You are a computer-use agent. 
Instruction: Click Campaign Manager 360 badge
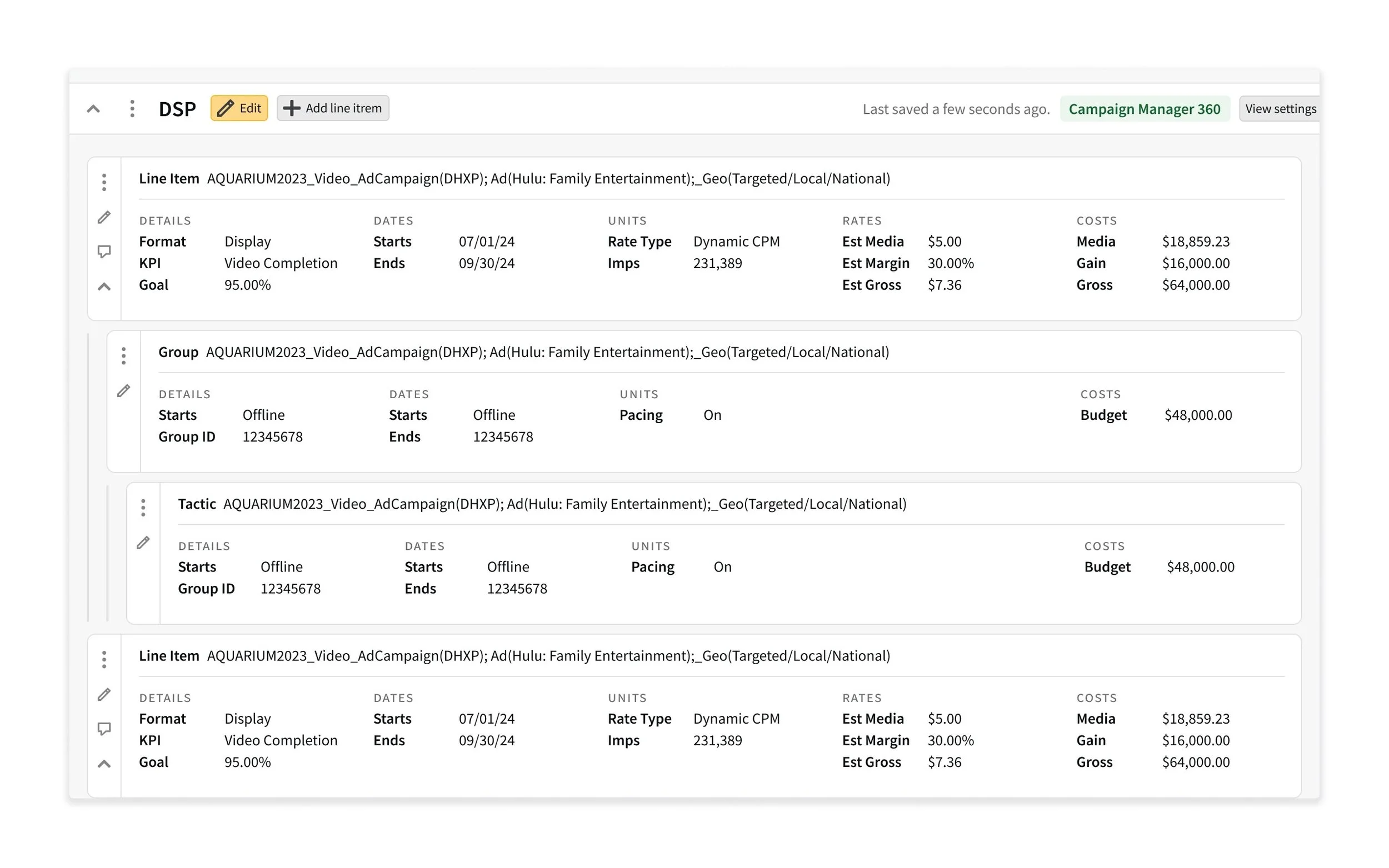point(1144,108)
